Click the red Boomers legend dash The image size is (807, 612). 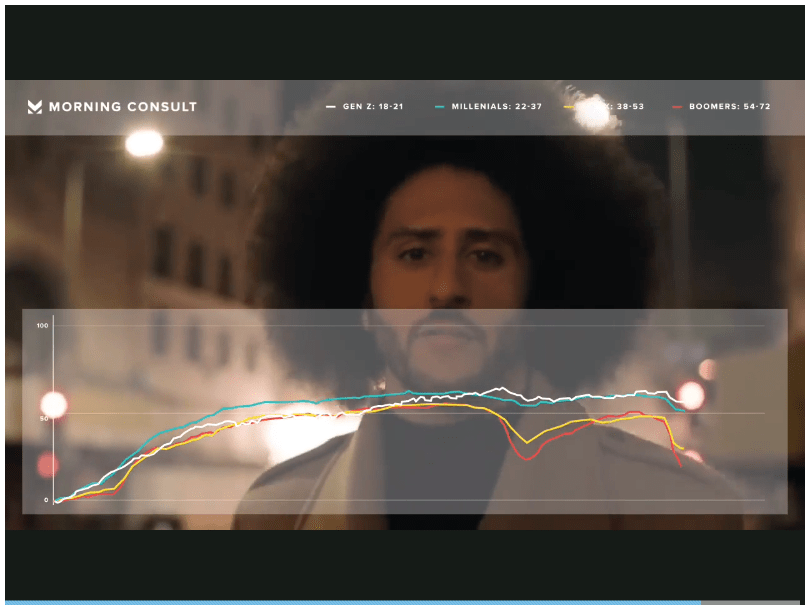pos(679,106)
